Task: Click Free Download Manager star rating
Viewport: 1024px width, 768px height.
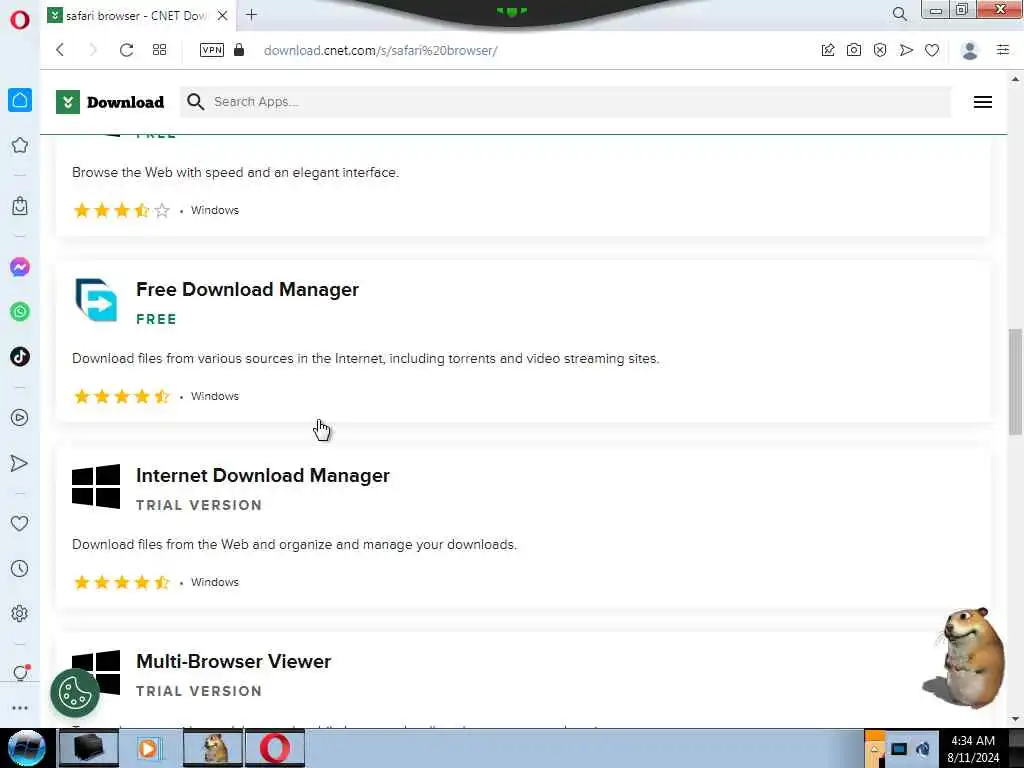Action: (x=121, y=396)
